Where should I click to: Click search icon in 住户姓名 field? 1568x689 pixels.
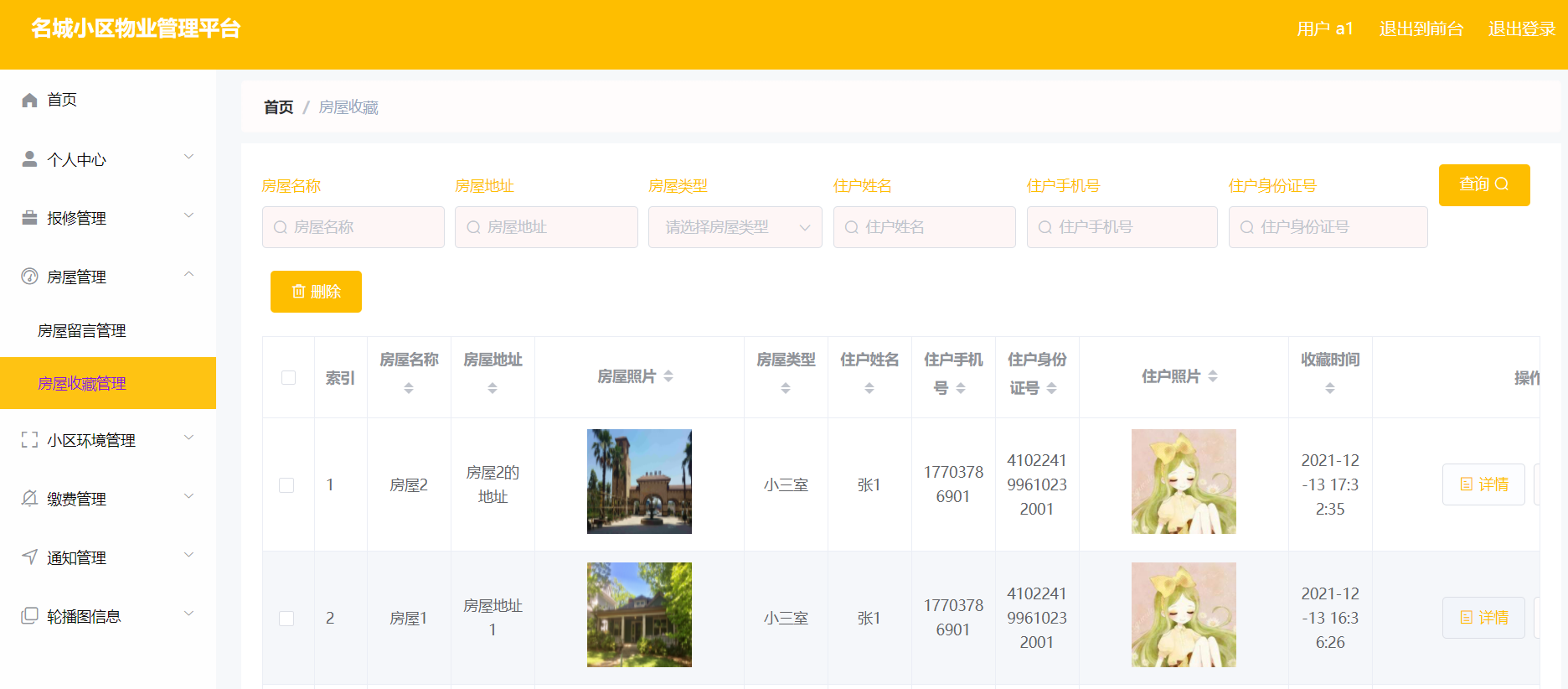coord(852,227)
